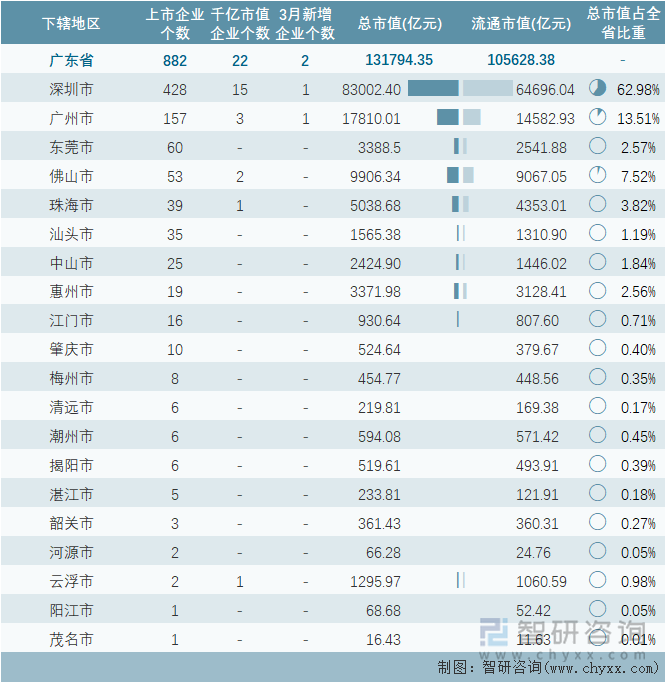Click the percentage 13.51%
The height and width of the screenshot is (682, 665).
point(638,119)
